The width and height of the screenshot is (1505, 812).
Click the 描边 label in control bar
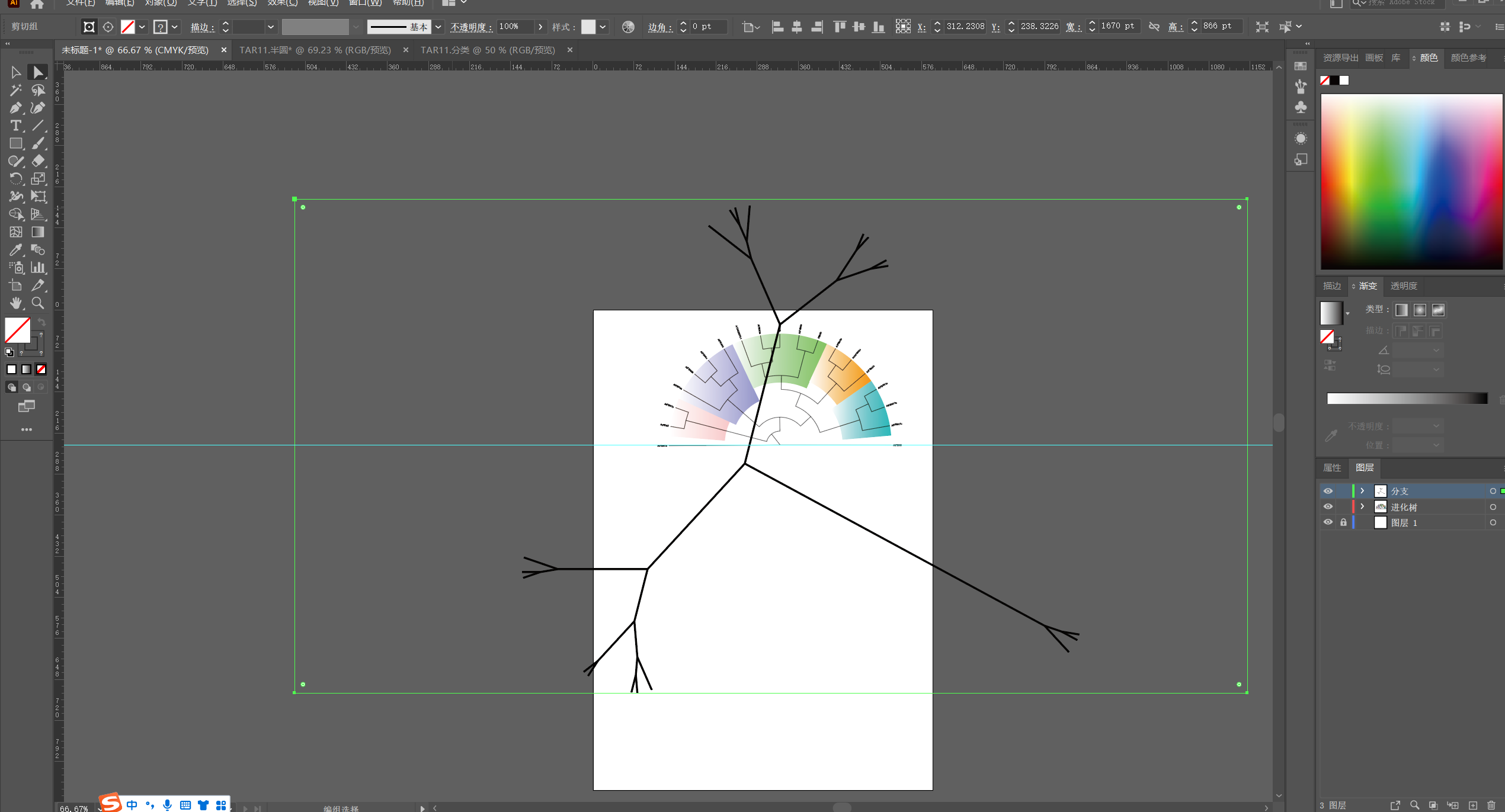201,27
